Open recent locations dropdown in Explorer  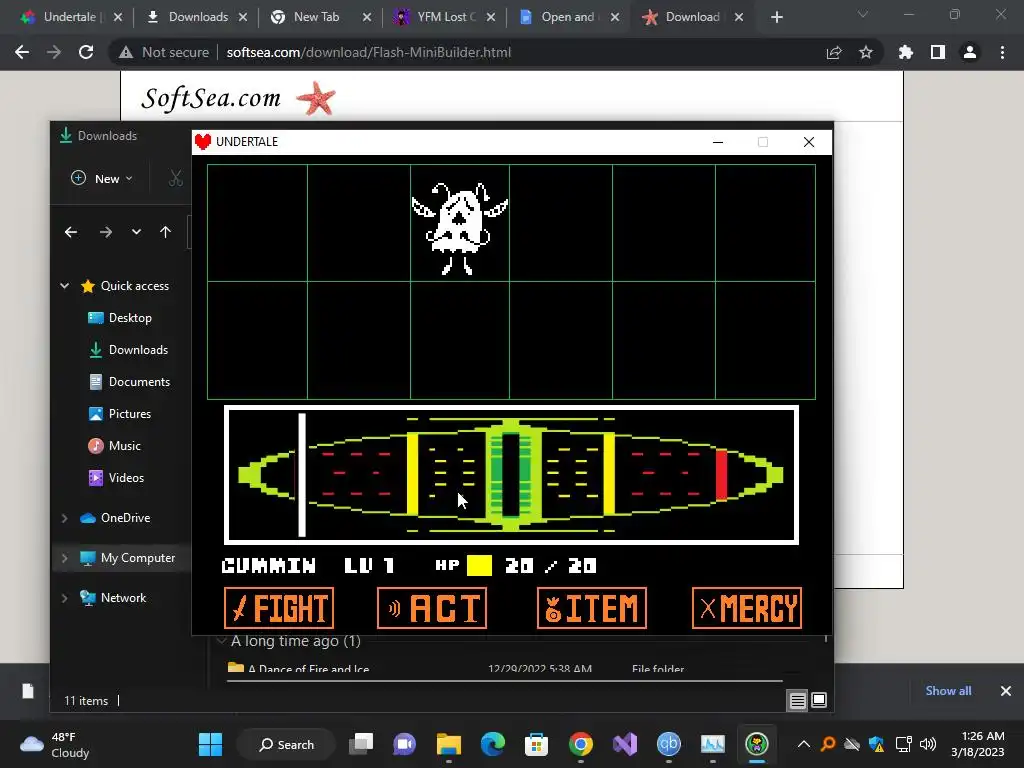click(x=136, y=232)
